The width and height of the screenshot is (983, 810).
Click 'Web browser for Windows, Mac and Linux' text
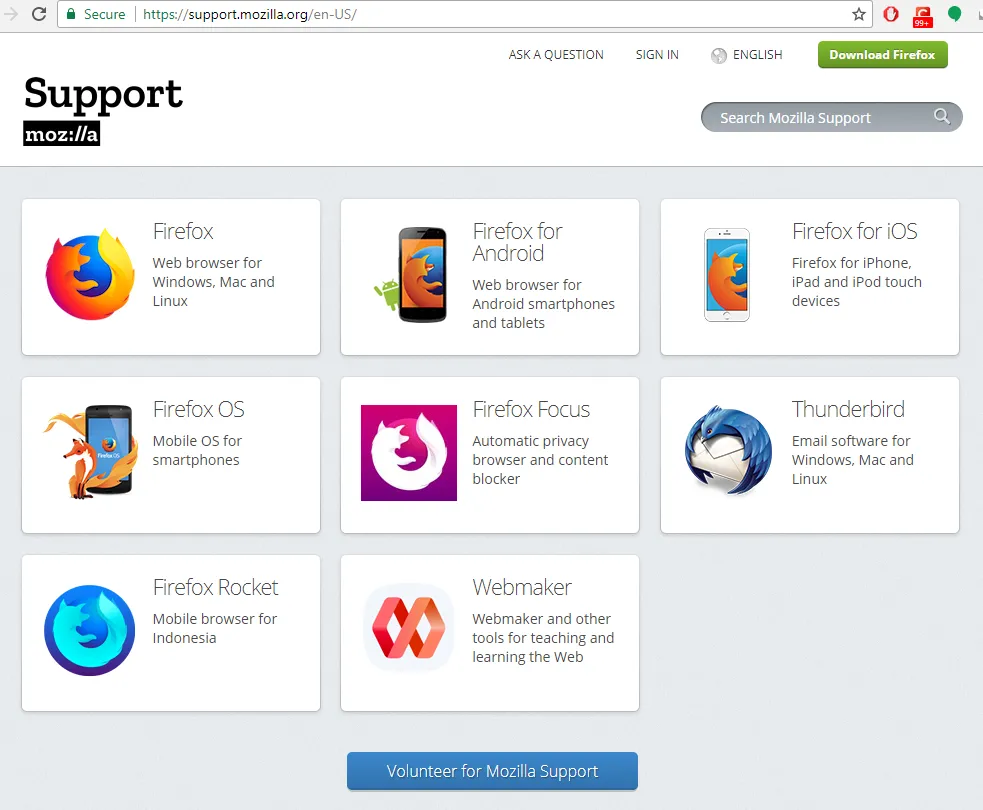pyautogui.click(x=214, y=281)
